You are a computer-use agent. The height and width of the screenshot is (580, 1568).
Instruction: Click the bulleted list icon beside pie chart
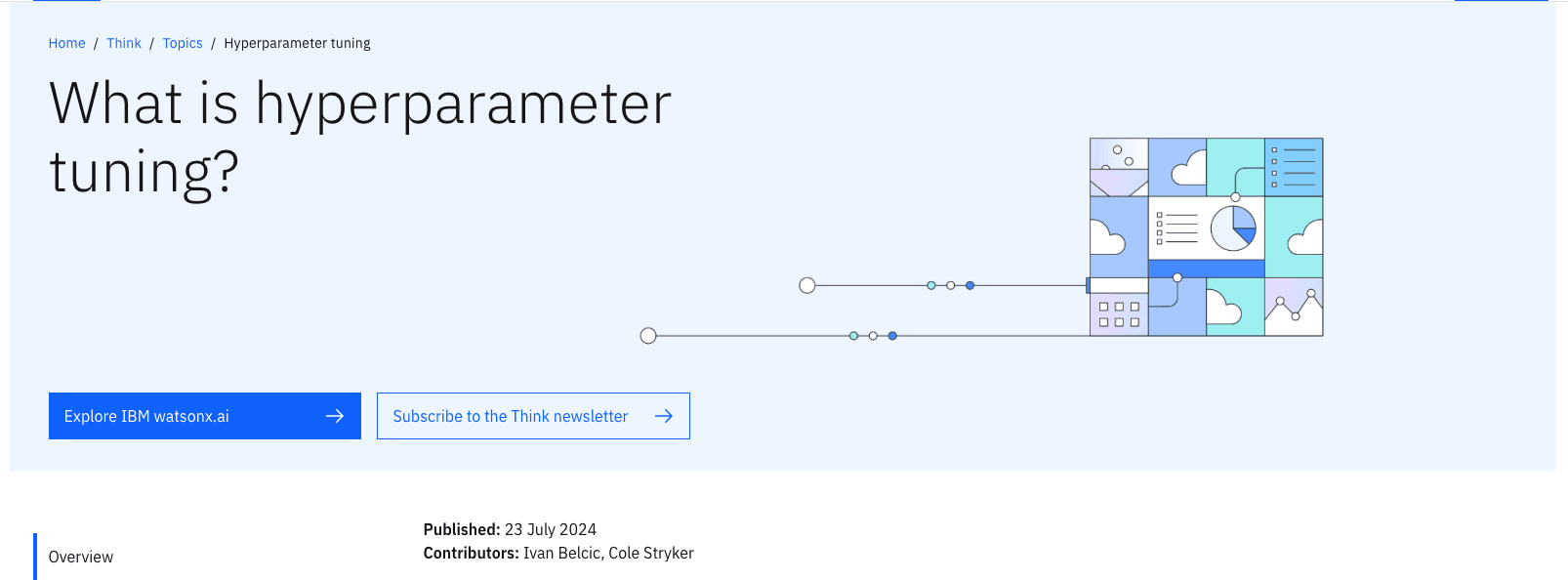click(1176, 228)
